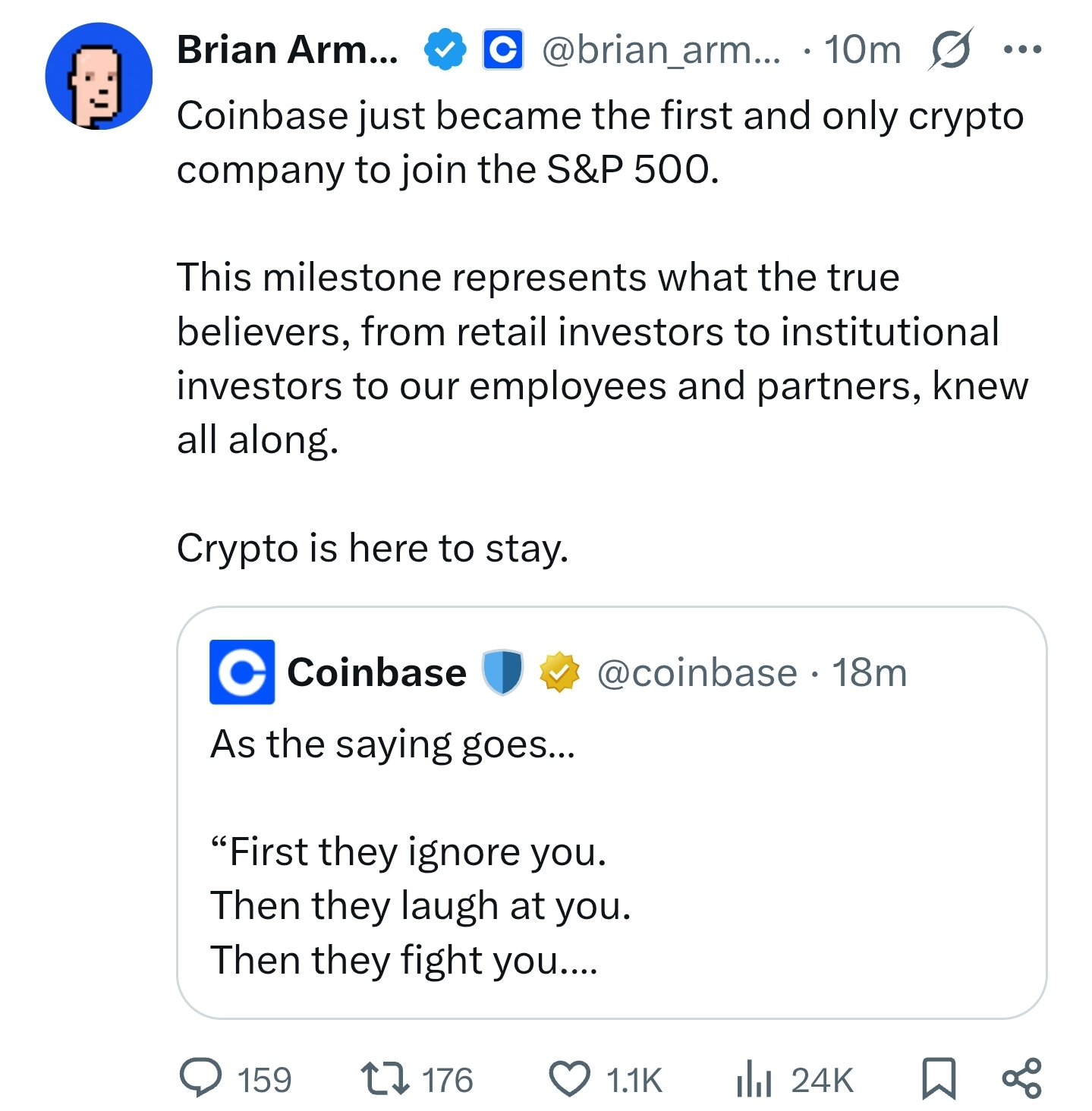Click Coinbase's gold verified checkmark
Image resolution: width=1092 pixels, height=1111 pixels.
pyautogui.click(x=559, y=671)
